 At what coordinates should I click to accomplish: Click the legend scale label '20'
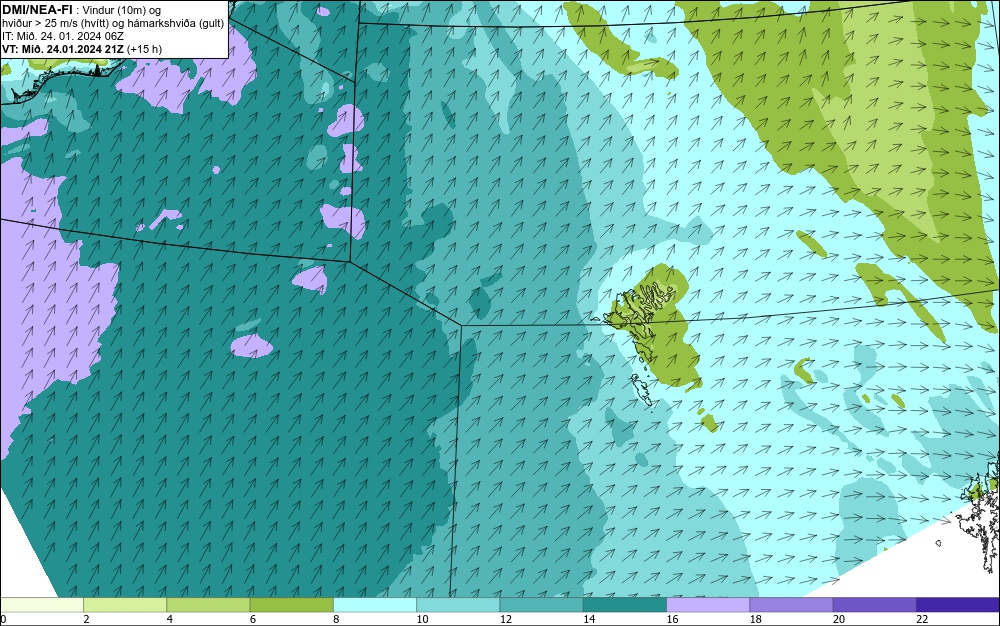[839, 619]
